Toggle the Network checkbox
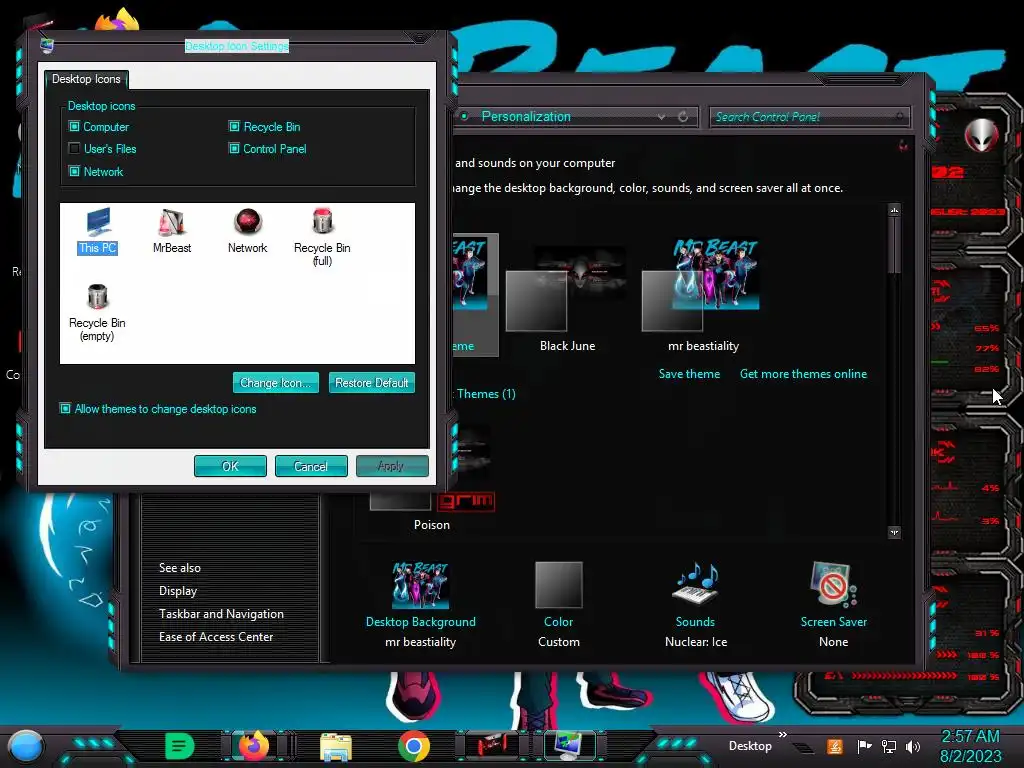Viewport: 1024px width, 768px height. (x=74, y=171)
